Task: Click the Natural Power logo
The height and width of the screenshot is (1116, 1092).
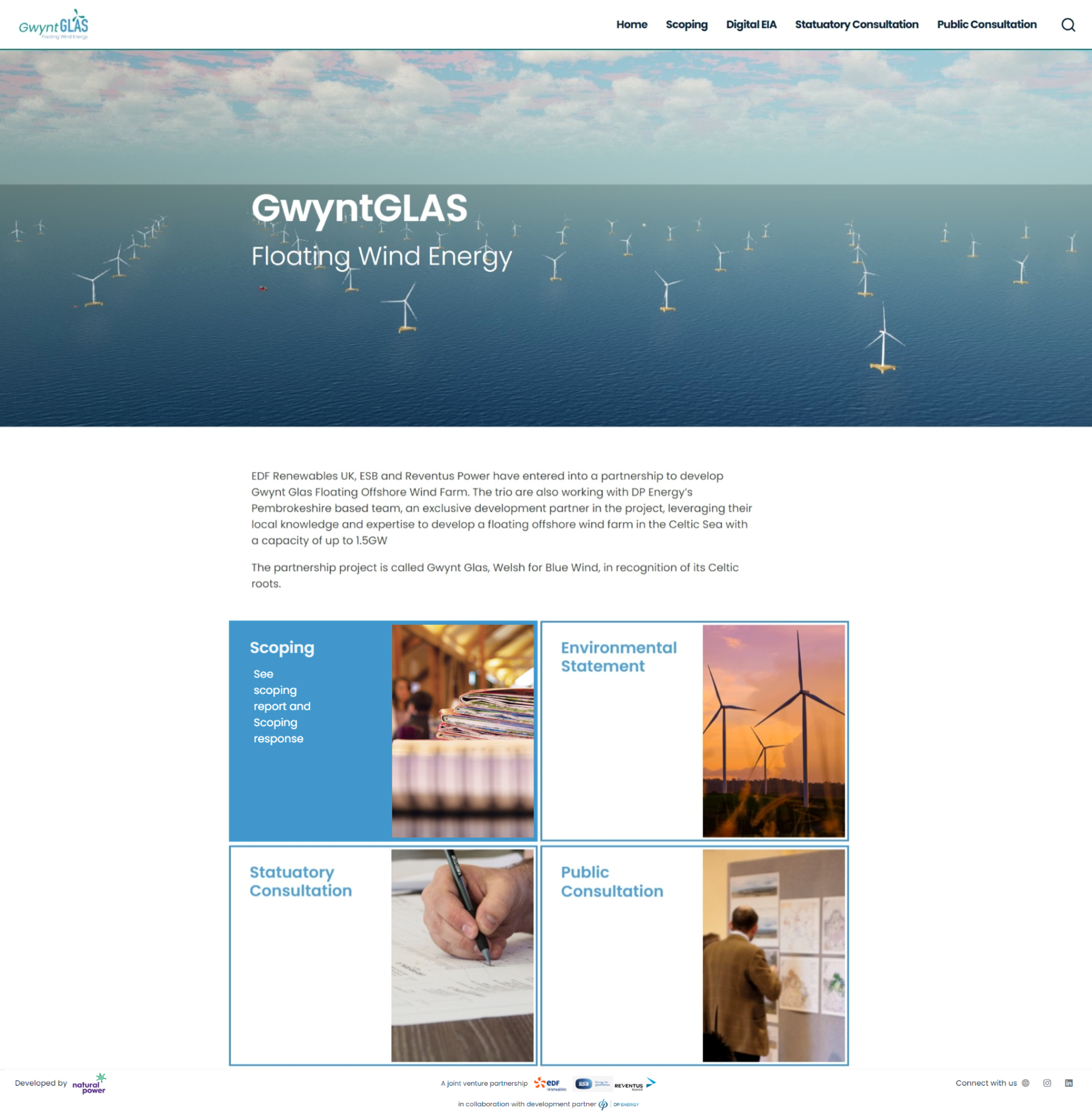Action: pos(89,1084)
